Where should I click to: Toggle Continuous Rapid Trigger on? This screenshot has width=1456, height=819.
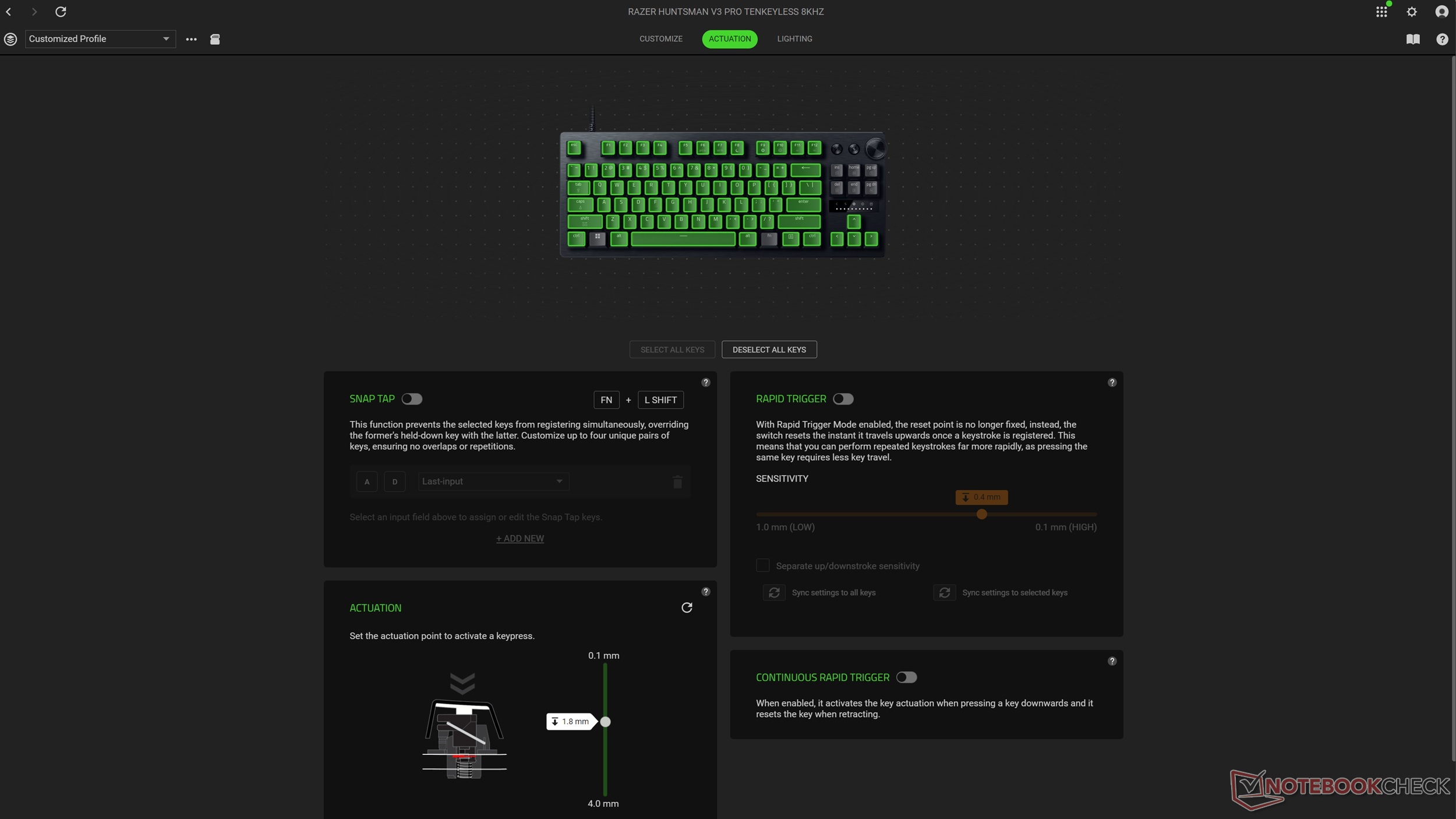point(906,677)
